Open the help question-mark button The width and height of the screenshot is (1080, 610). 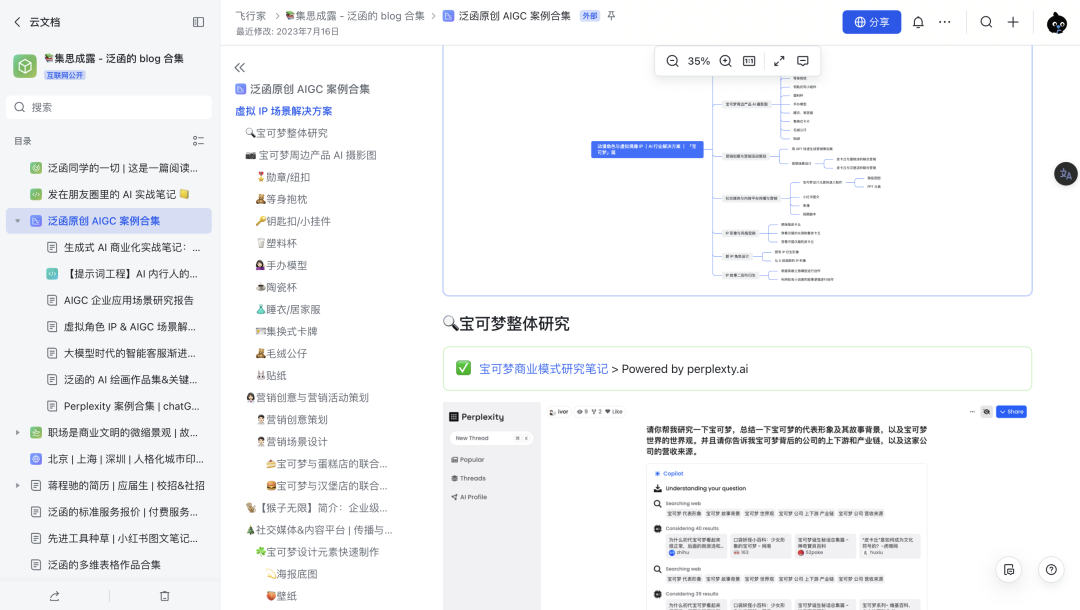[1051, 569]
